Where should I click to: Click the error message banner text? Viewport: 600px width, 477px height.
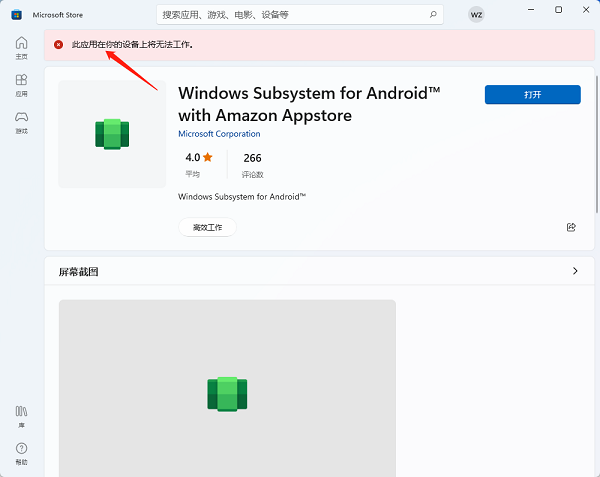pyautogui.click(x=132, y=45)
